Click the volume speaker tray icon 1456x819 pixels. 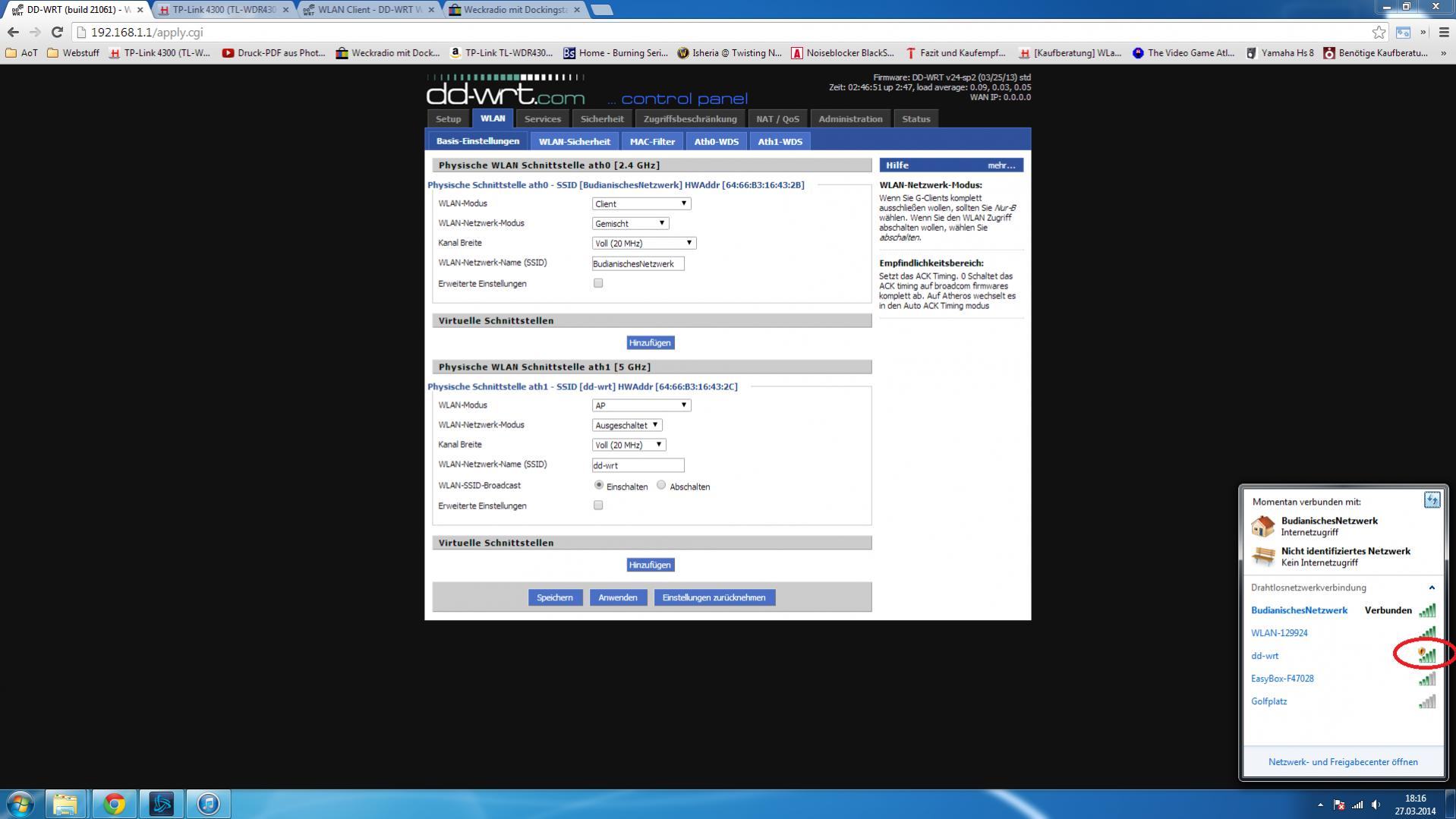point(1376,805)
